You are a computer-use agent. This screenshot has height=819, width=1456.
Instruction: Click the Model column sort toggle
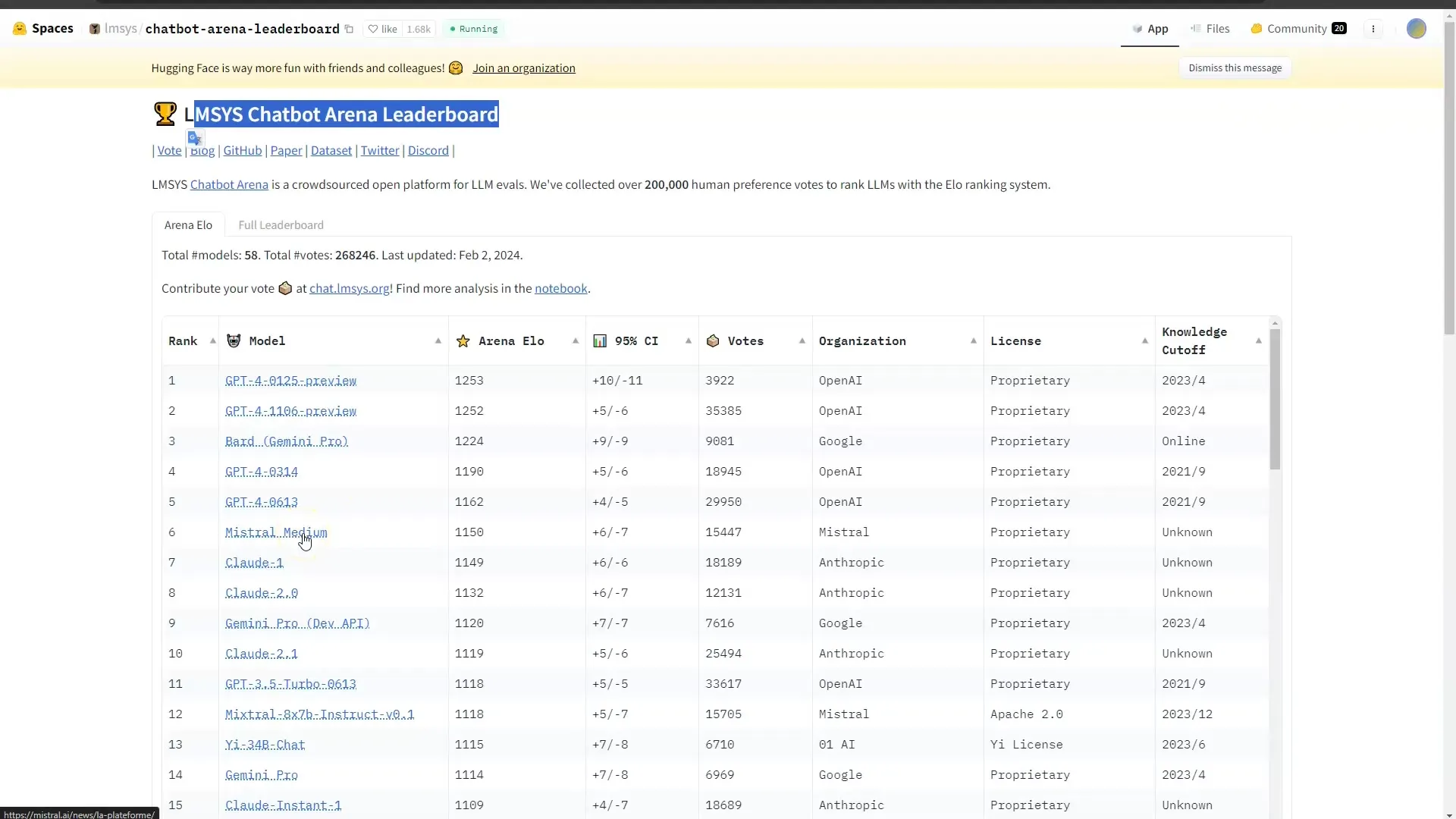pos(437,340)
